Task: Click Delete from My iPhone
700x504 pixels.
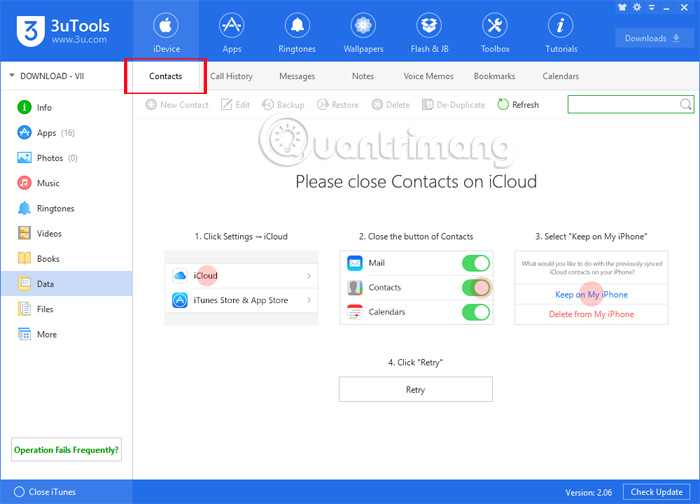Action: 591,314
